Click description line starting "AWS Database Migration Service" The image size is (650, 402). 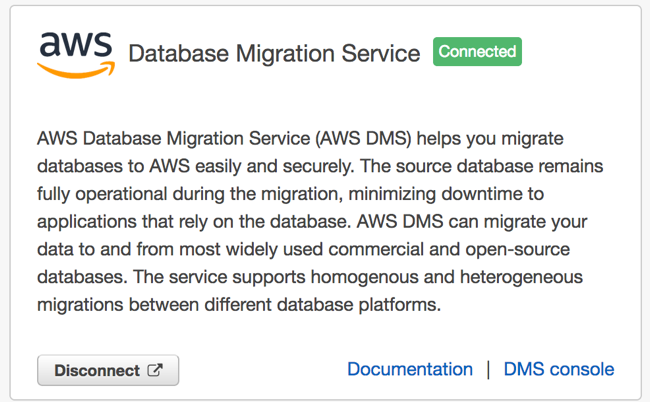pyautogui.click(x=300, y=138)
